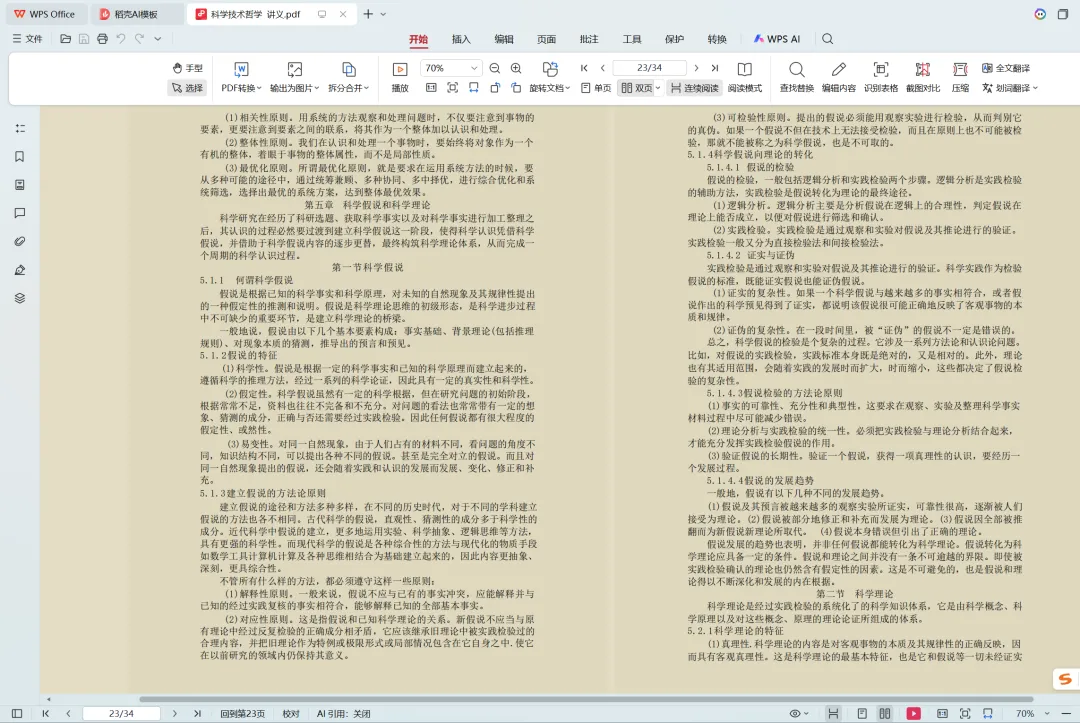The width and height of the screenshot is (1080, 723).
Task: Click the new tab plus button
Action: coord(368,14)
